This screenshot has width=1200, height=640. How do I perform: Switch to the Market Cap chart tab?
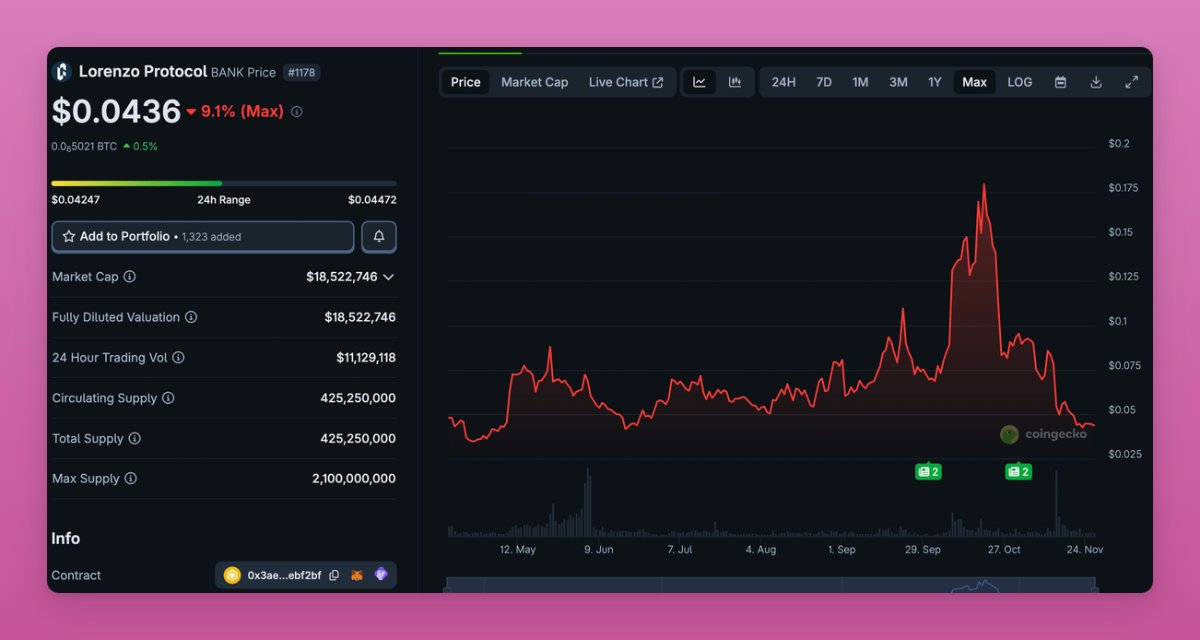[x=534, y=82]
